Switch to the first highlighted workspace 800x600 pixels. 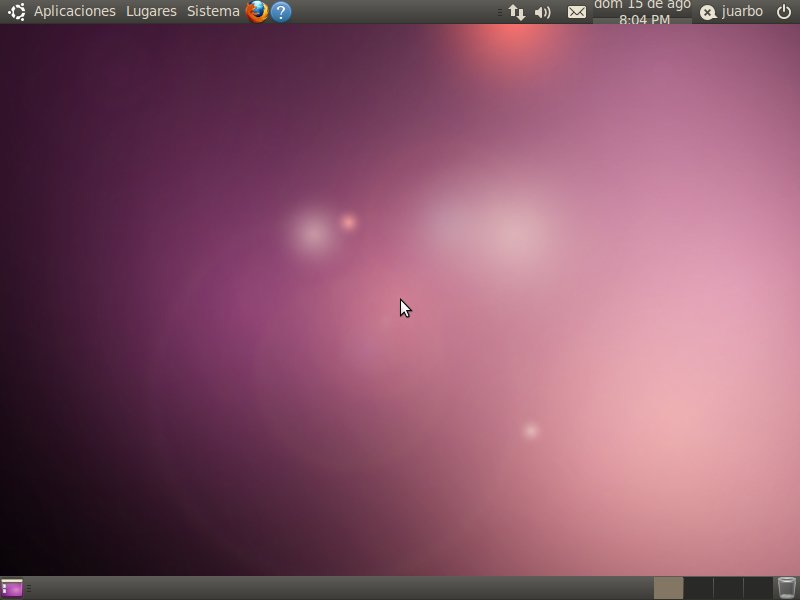[668, 588]
